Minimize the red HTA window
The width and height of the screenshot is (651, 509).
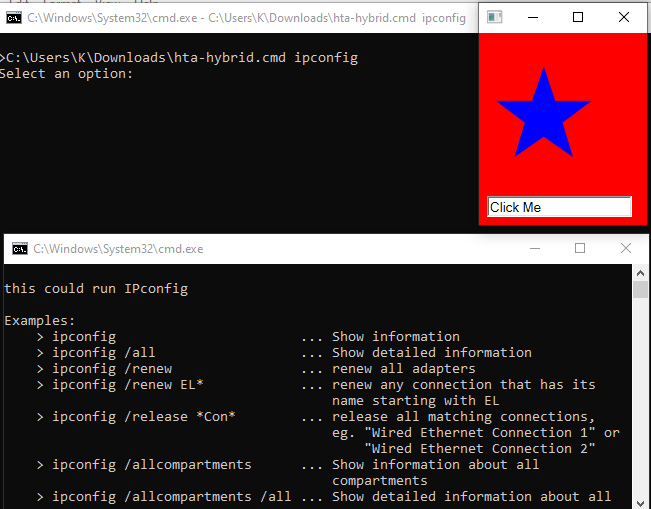click(x=533, y=17)
